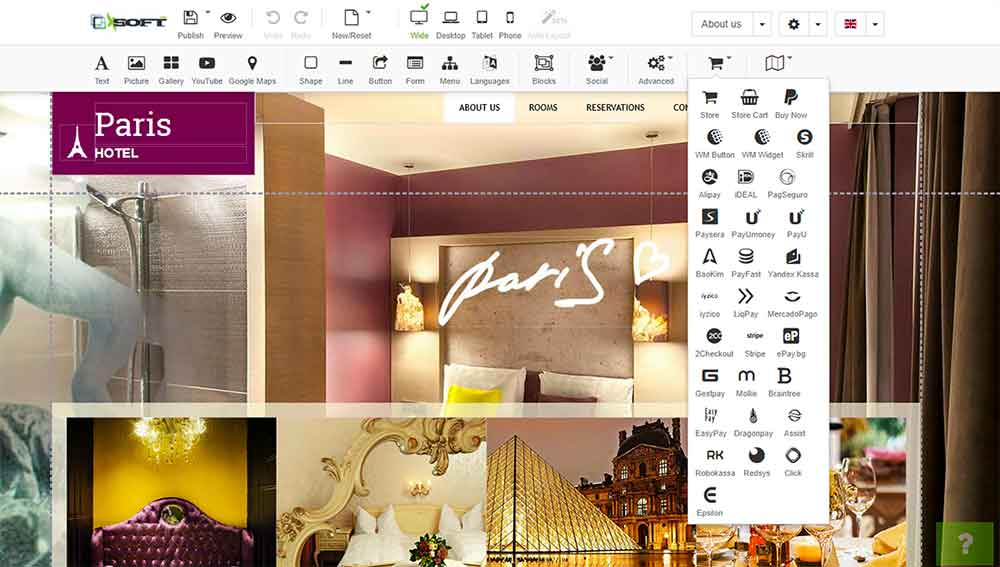Add the PagSeguro payment element
The image size is (1000, 567).
pyautogui.click(x=788, y=184)
